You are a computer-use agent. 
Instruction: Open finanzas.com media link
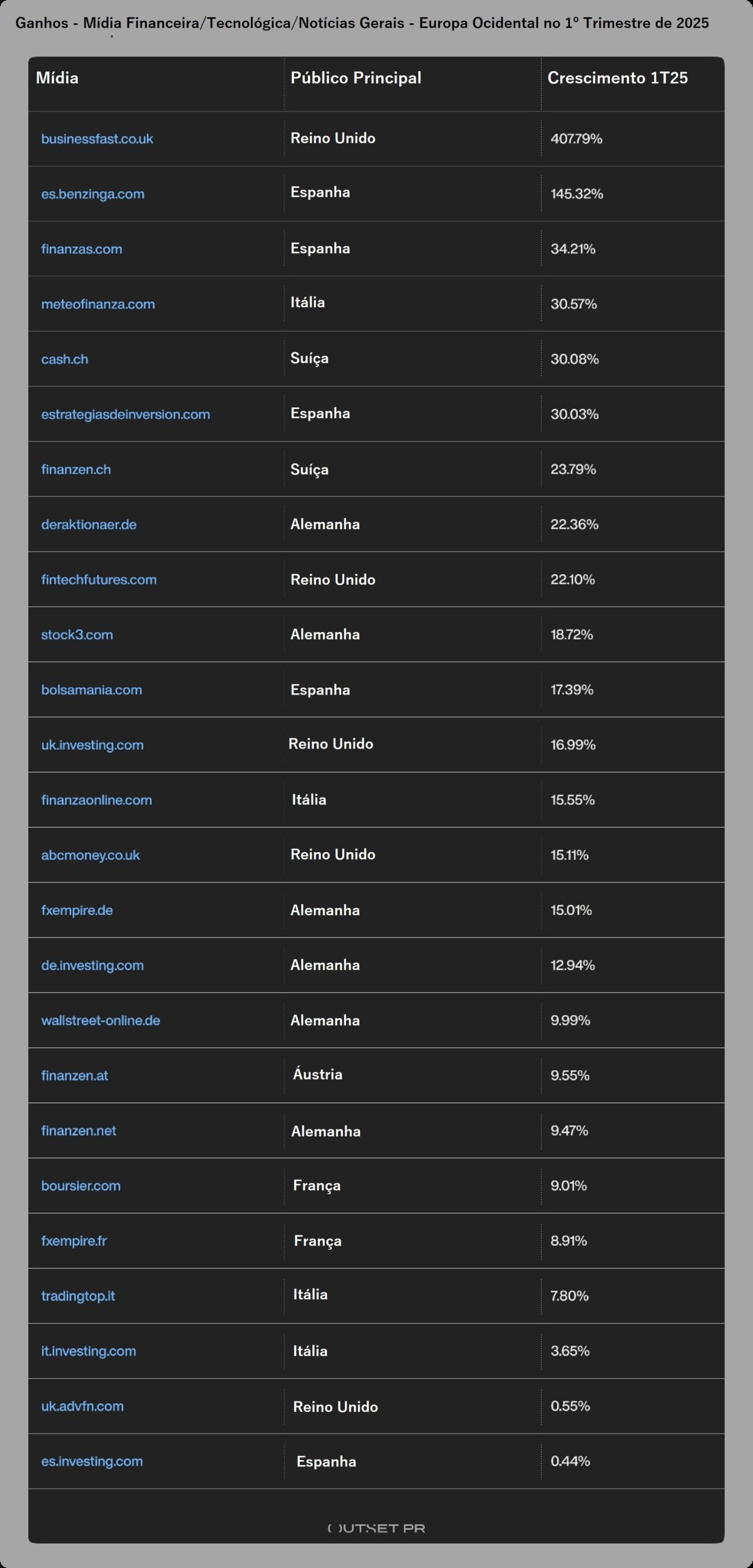tap(81, 249)
